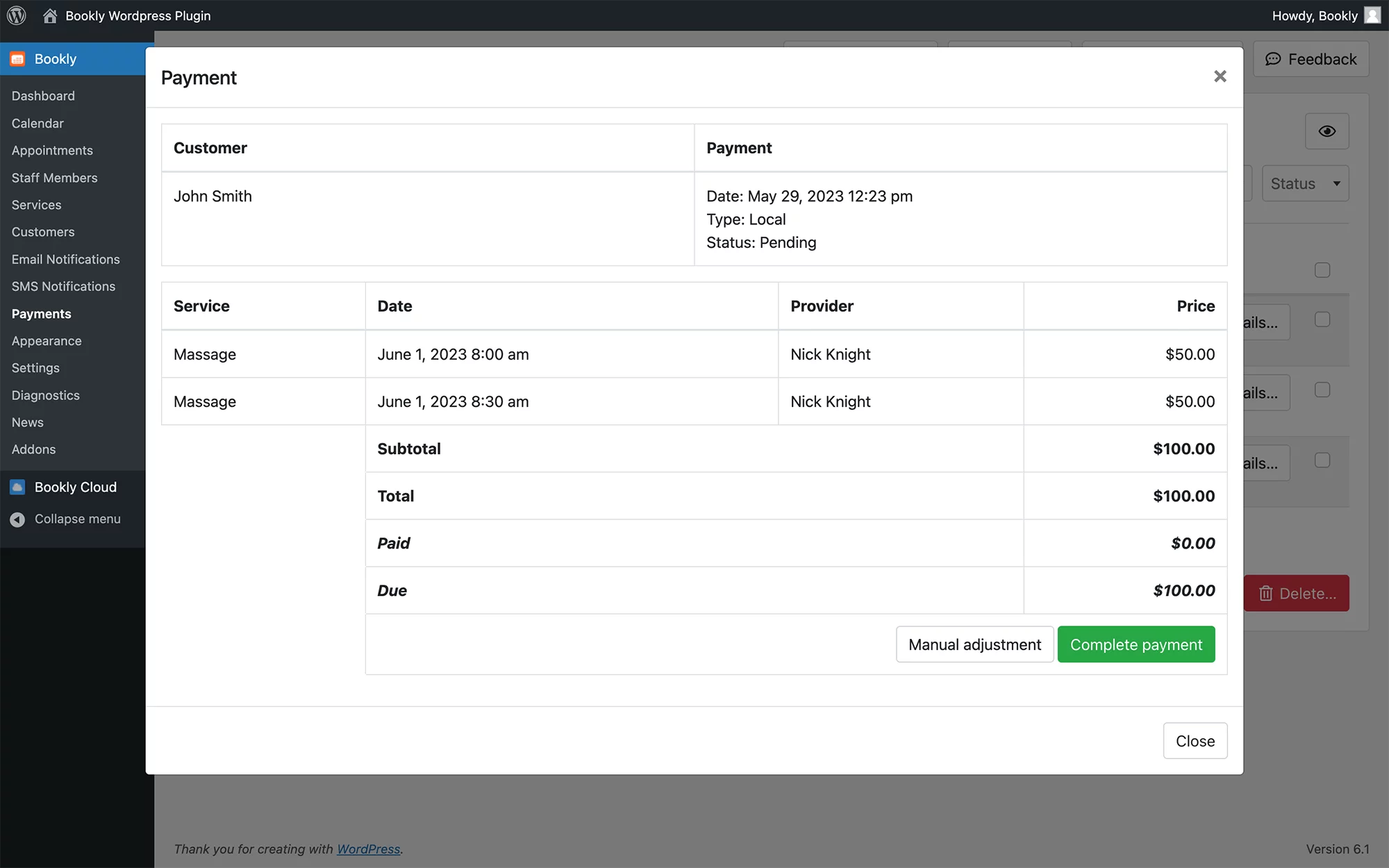The width and height of the screenshot is (1389, 868).
Task: Click Howdy, Bookly account text
Action: pyautogui.click(x=1315, y=15)
